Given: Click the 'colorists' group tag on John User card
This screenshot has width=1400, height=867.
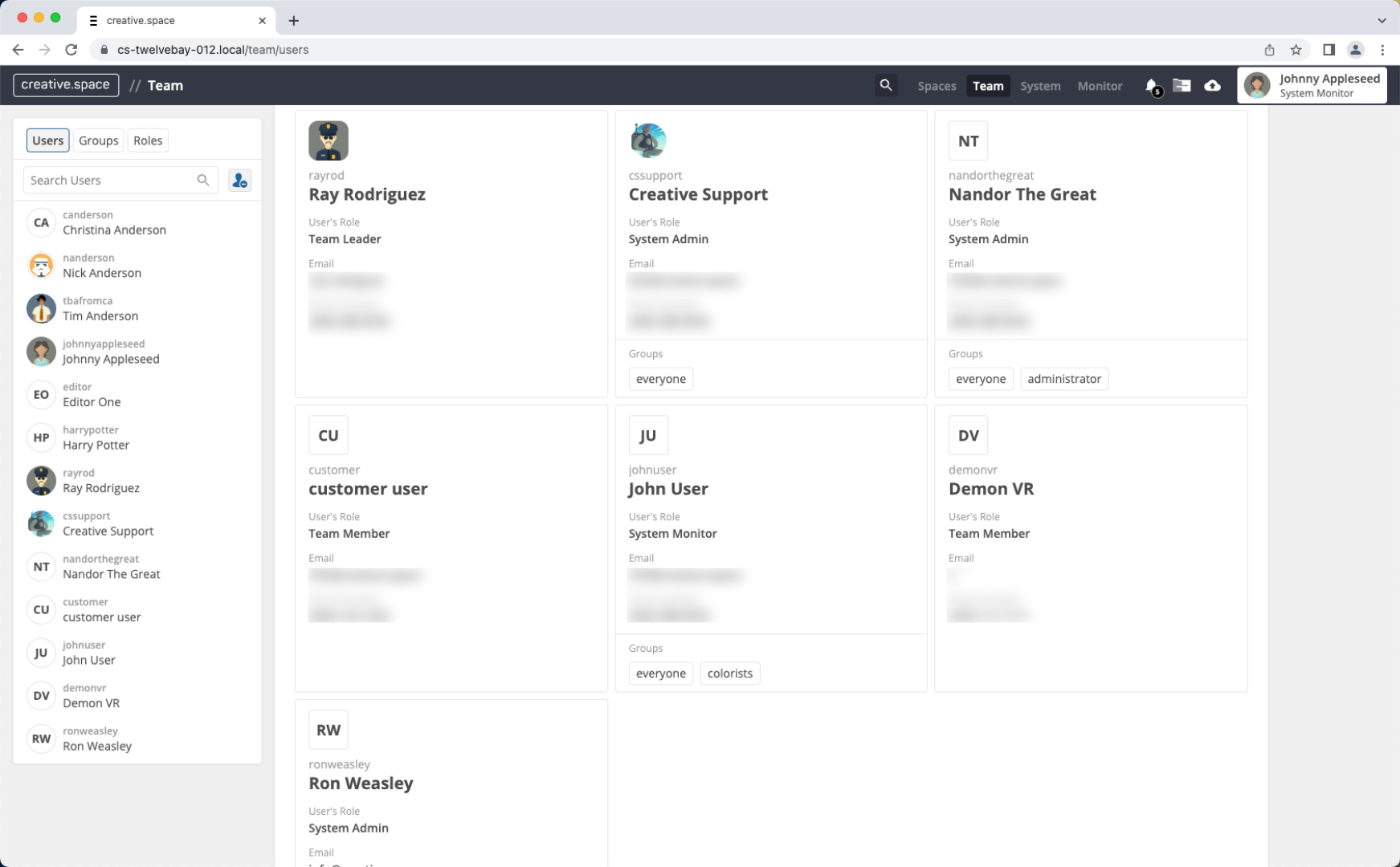Looking at the screenshot, I should (730, 674).
